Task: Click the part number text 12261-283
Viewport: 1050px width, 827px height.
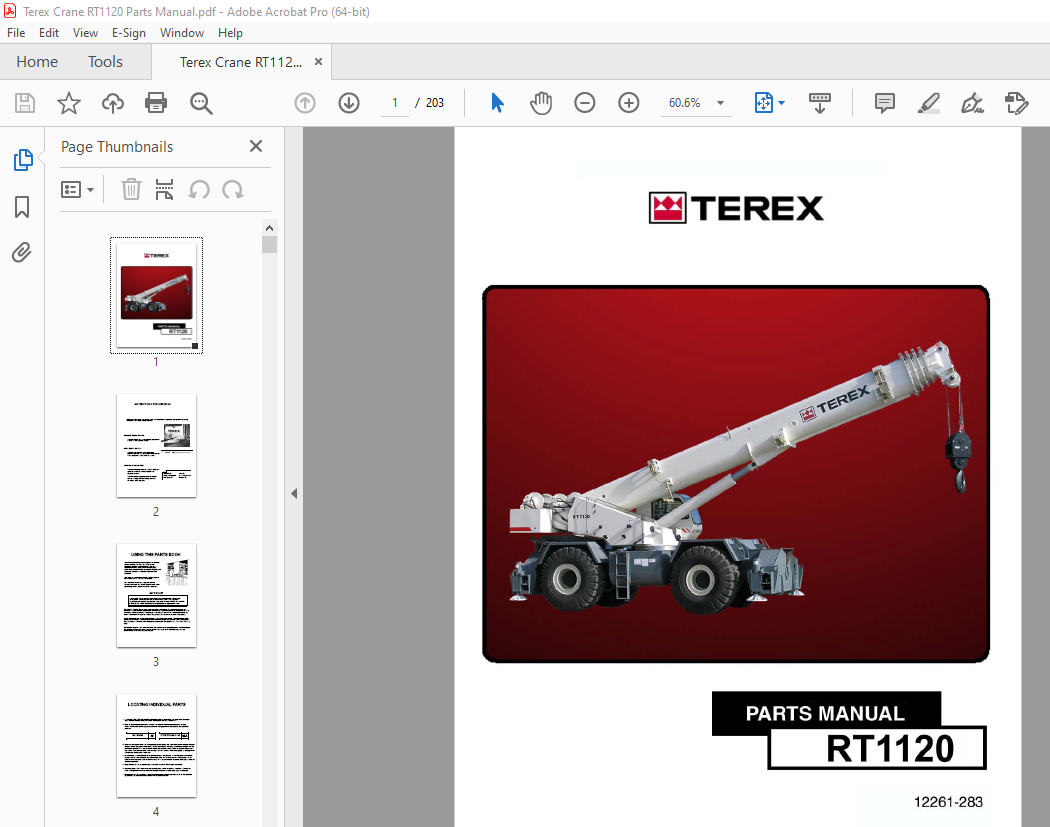Action: 948,802
